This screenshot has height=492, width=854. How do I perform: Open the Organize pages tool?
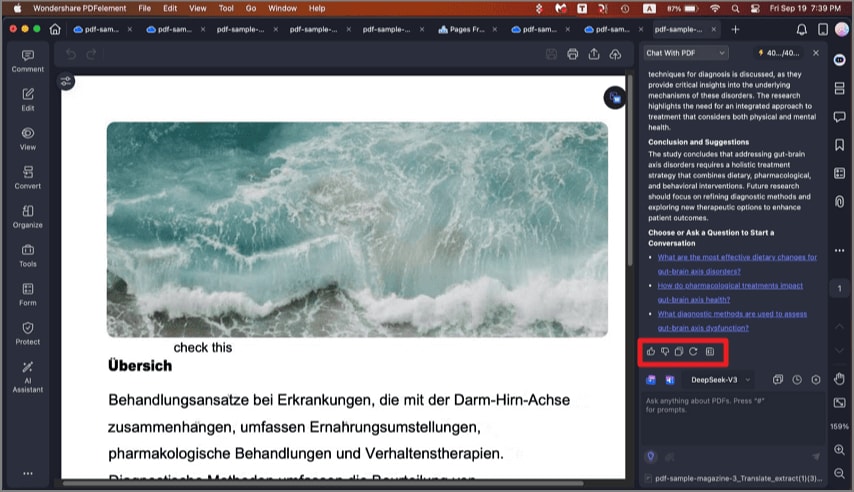click(28, 216)
